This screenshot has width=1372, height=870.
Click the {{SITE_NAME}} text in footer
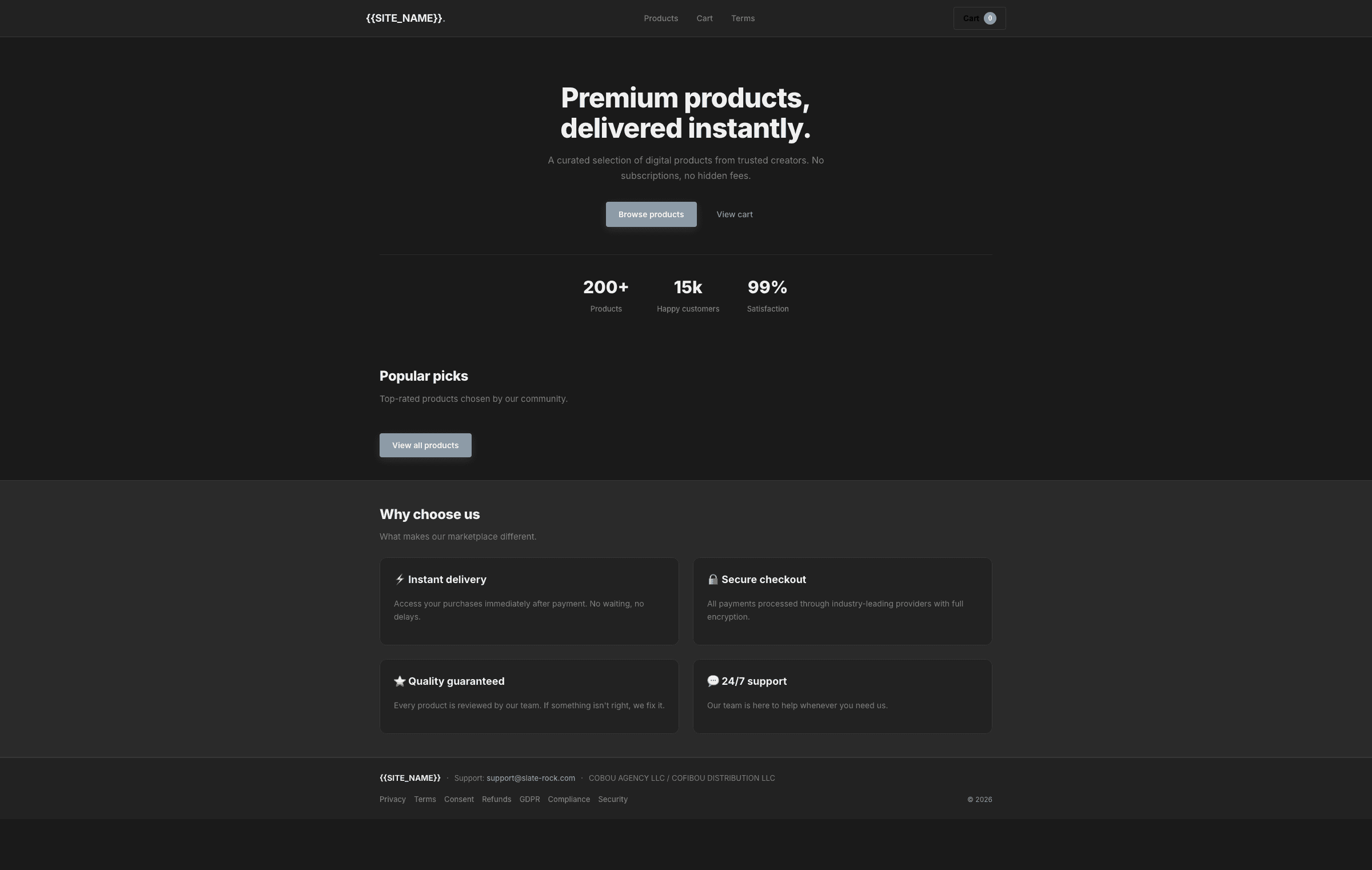click(x=410, y=778)
